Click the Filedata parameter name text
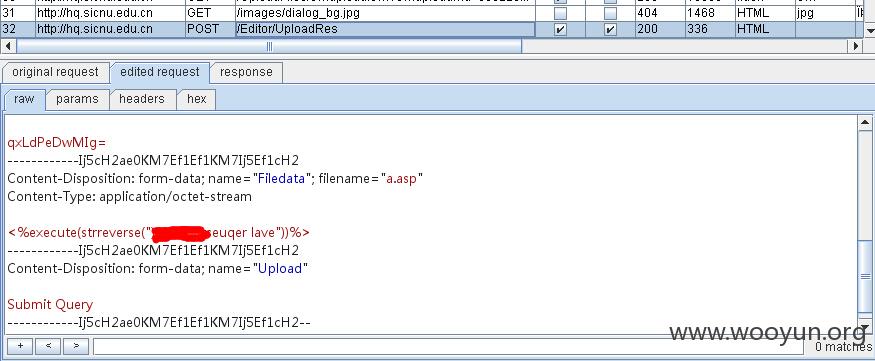 click(280, 179)
